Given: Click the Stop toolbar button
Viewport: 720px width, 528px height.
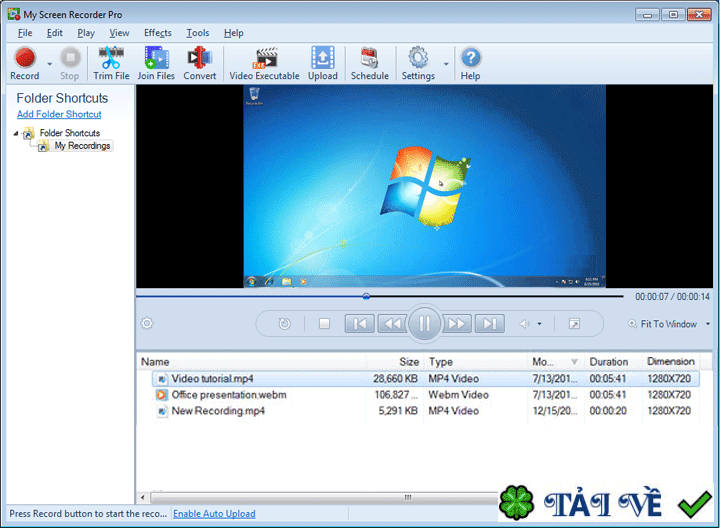Looking at the screenshot, I should coord(70,64).
